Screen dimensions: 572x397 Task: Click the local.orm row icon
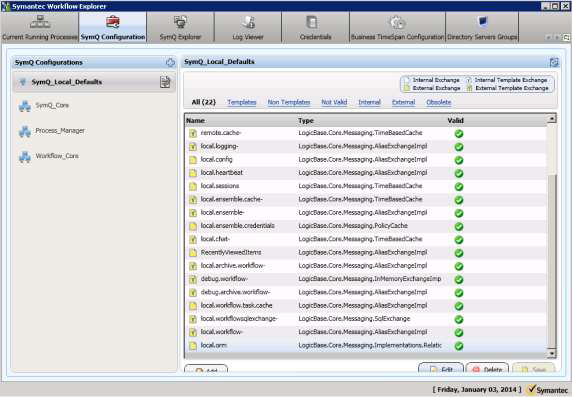[193, 346]
